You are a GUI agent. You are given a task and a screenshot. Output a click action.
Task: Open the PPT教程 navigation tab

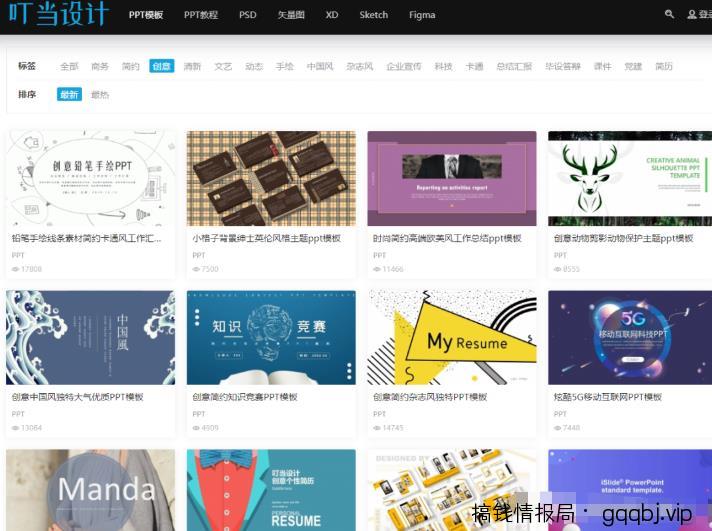[x=201, y=15]
